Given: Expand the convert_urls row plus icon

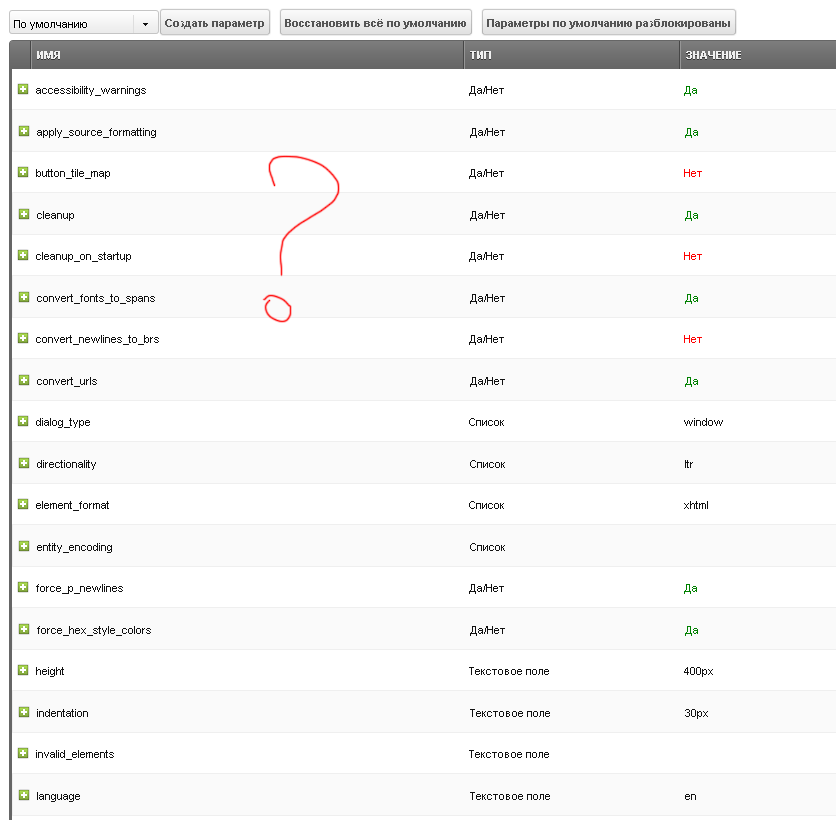Looking at the screenshot, I should [24, 380].
